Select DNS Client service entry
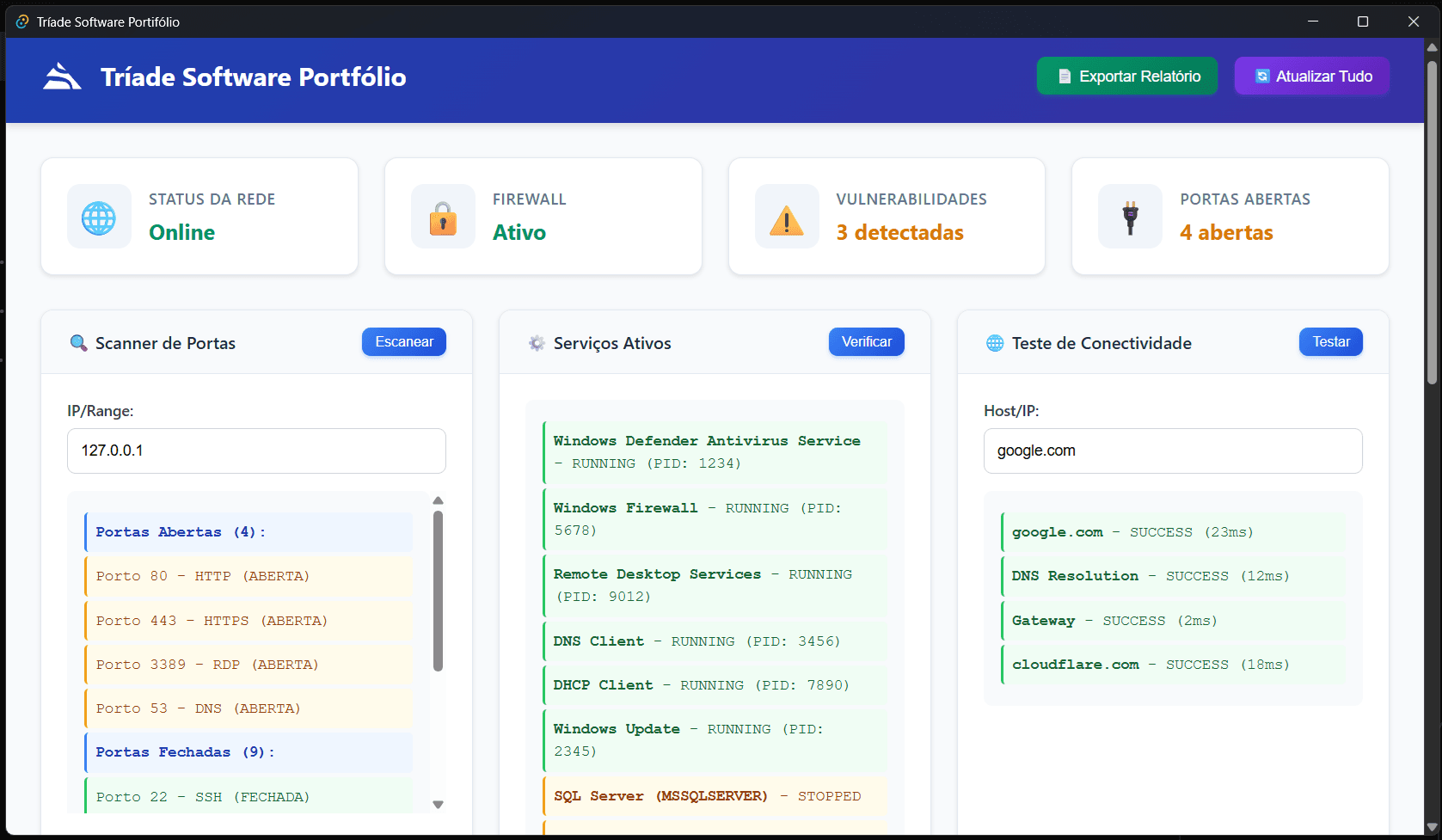 click(x=715, y=641)
